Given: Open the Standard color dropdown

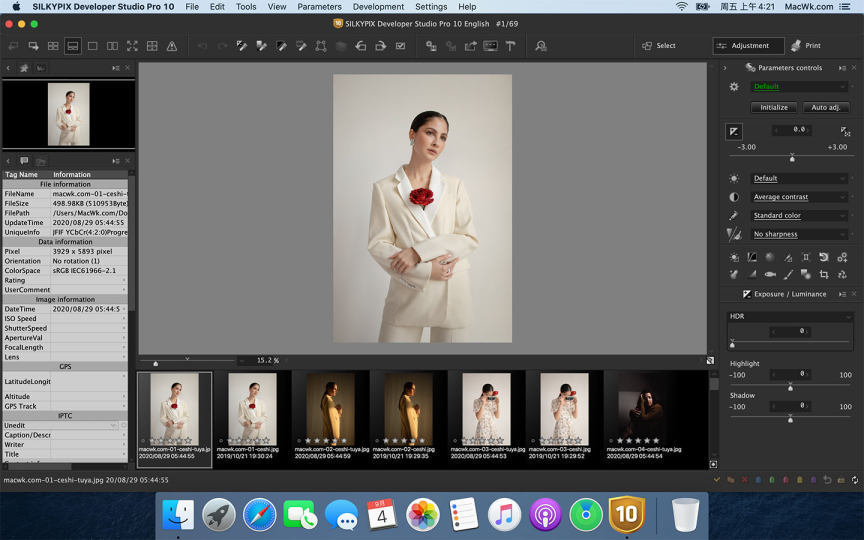Looking at the screenshot, I should 799,216.
